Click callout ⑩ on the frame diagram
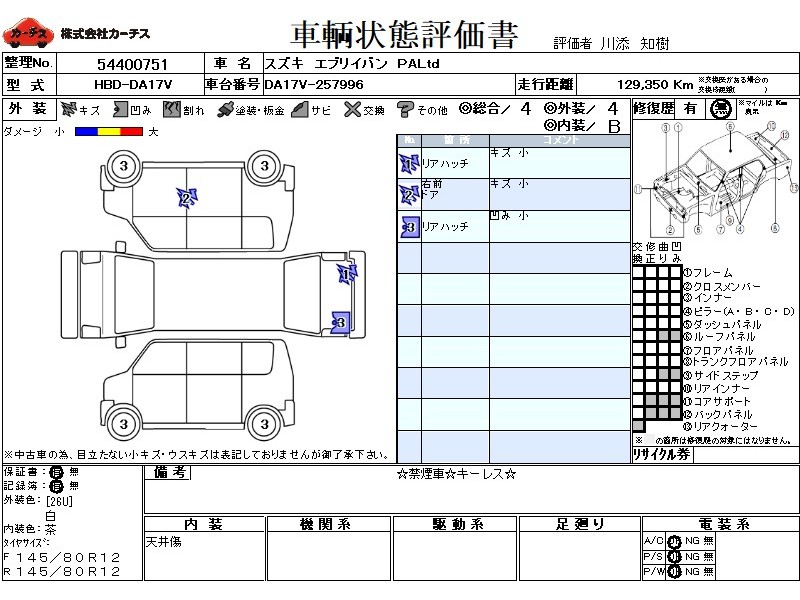This screenshot has width=800, height=600. pos(770,126)
